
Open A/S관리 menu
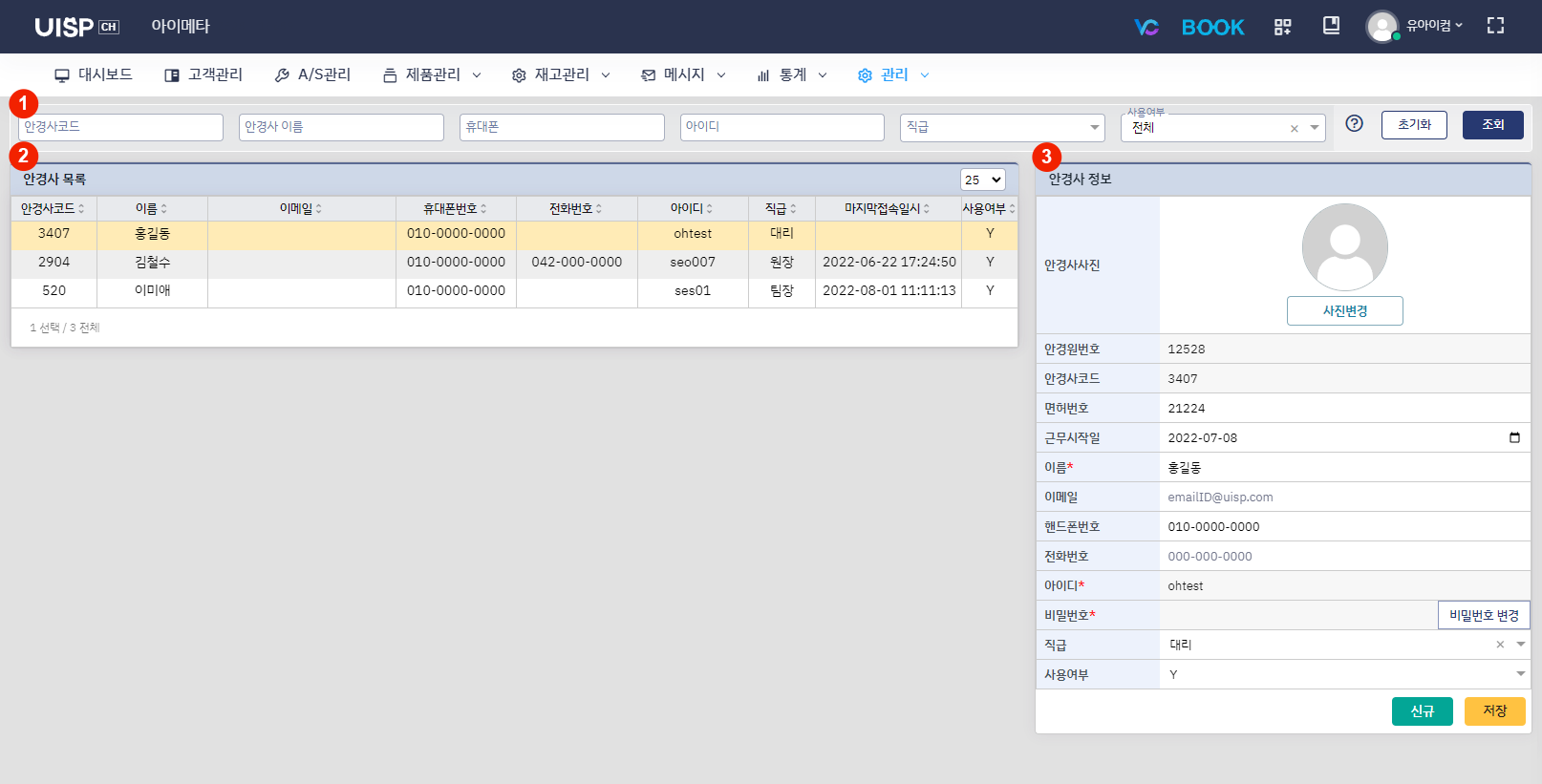coord(312,74)
